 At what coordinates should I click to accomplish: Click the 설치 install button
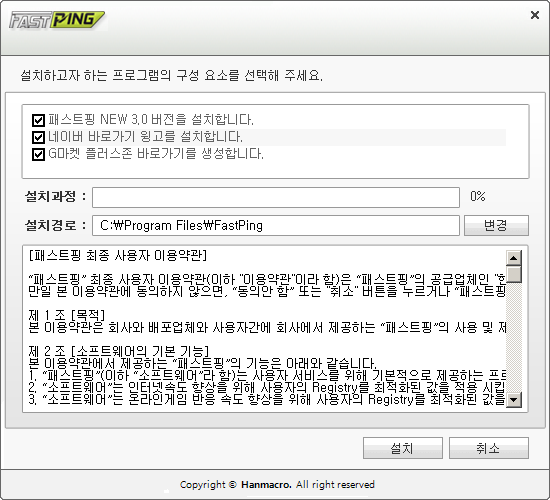pyautogui.click(x=402, y=448)
